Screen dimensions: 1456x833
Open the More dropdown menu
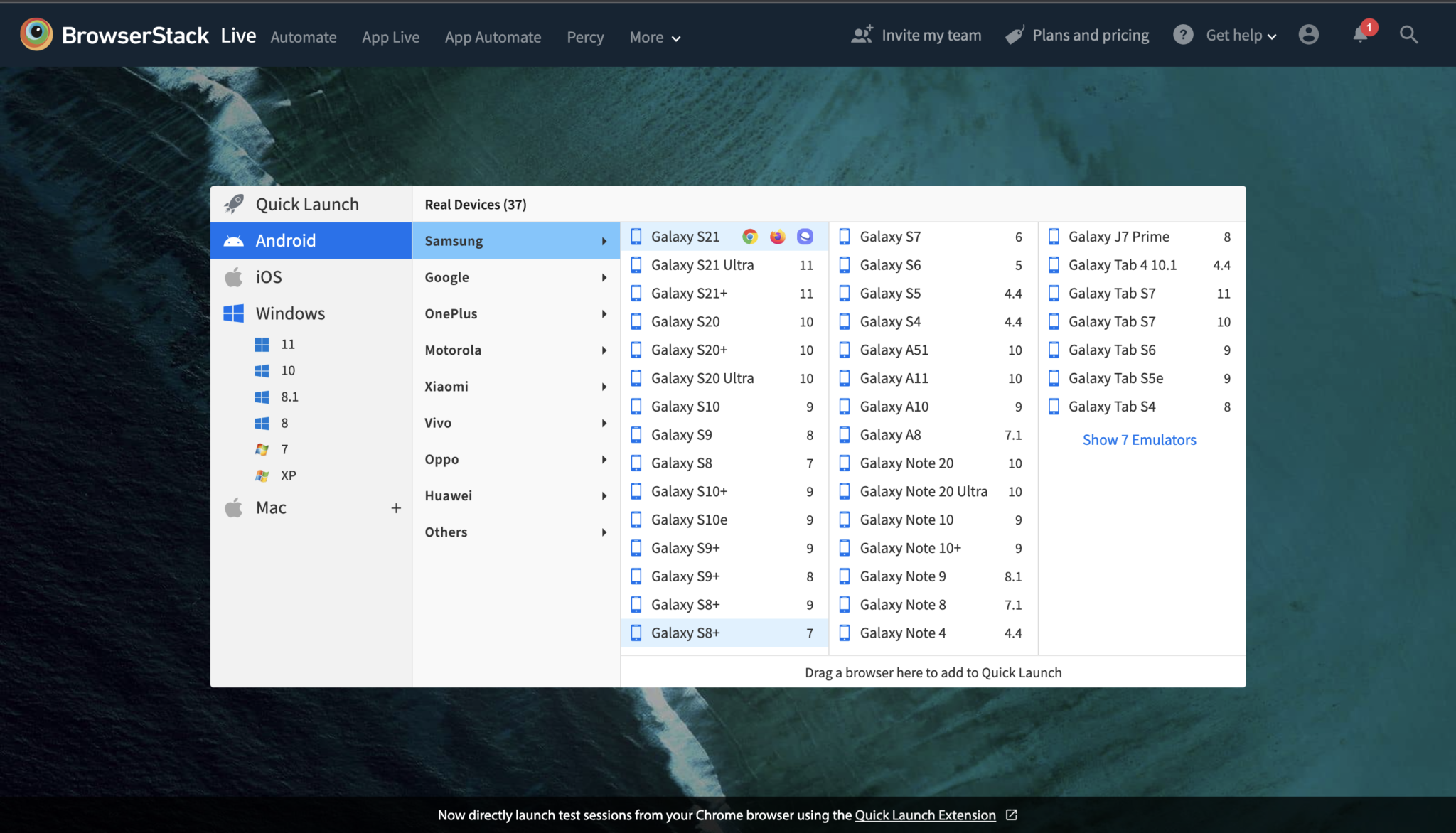(655, 37)
